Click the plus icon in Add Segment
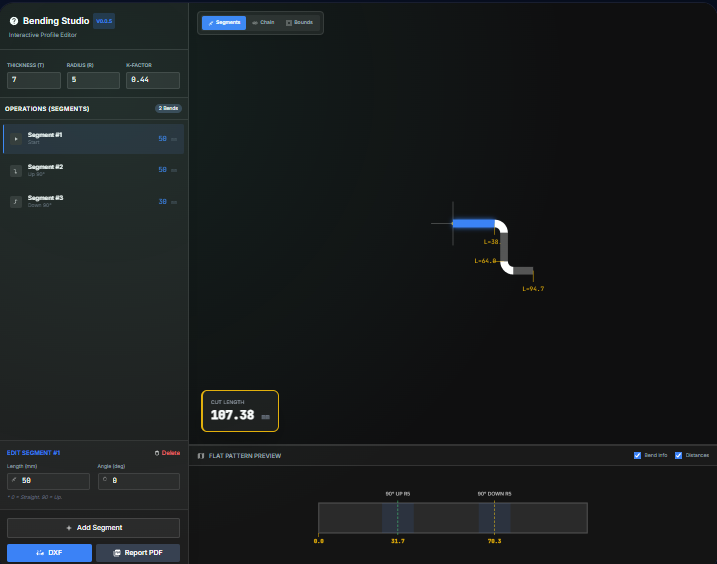Viewport: 717px width, 564px height. [x=69, y=528]
